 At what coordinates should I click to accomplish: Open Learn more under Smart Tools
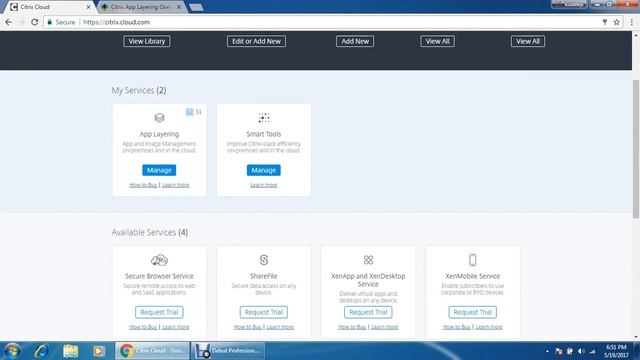(264, 185)
